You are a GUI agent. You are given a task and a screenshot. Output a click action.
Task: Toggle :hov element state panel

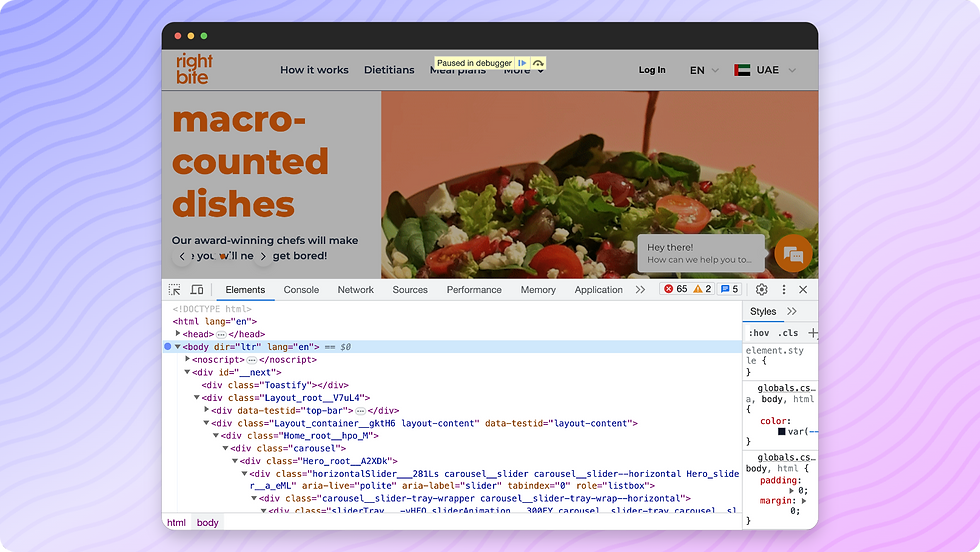[x=759, y=333]
